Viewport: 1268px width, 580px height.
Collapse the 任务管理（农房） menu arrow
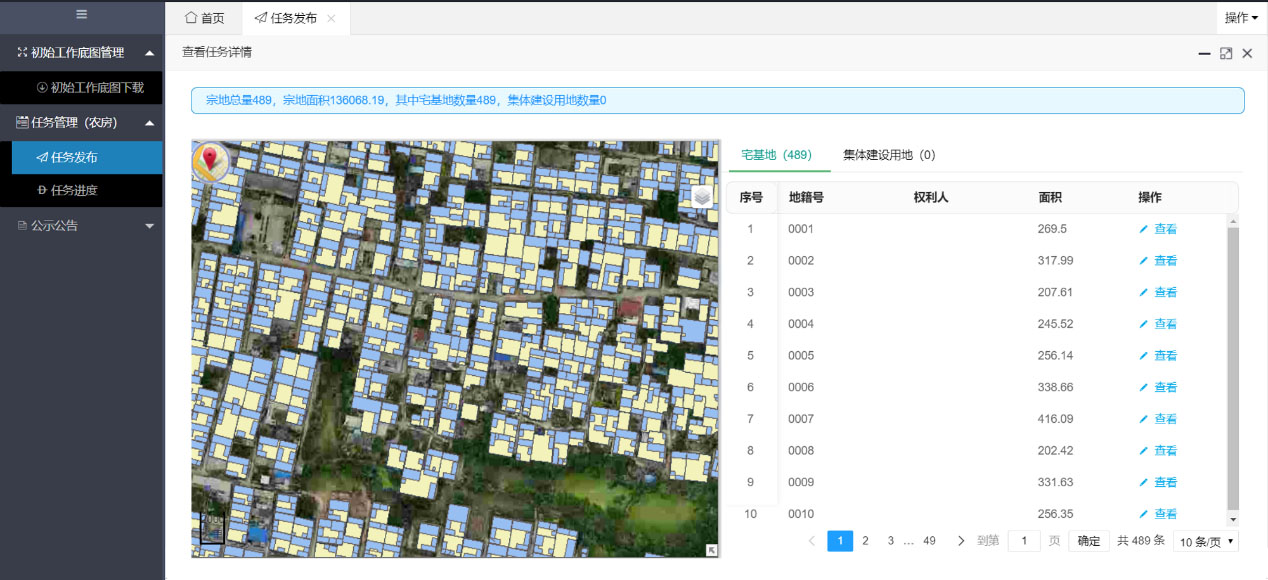(x=149, y=123)
